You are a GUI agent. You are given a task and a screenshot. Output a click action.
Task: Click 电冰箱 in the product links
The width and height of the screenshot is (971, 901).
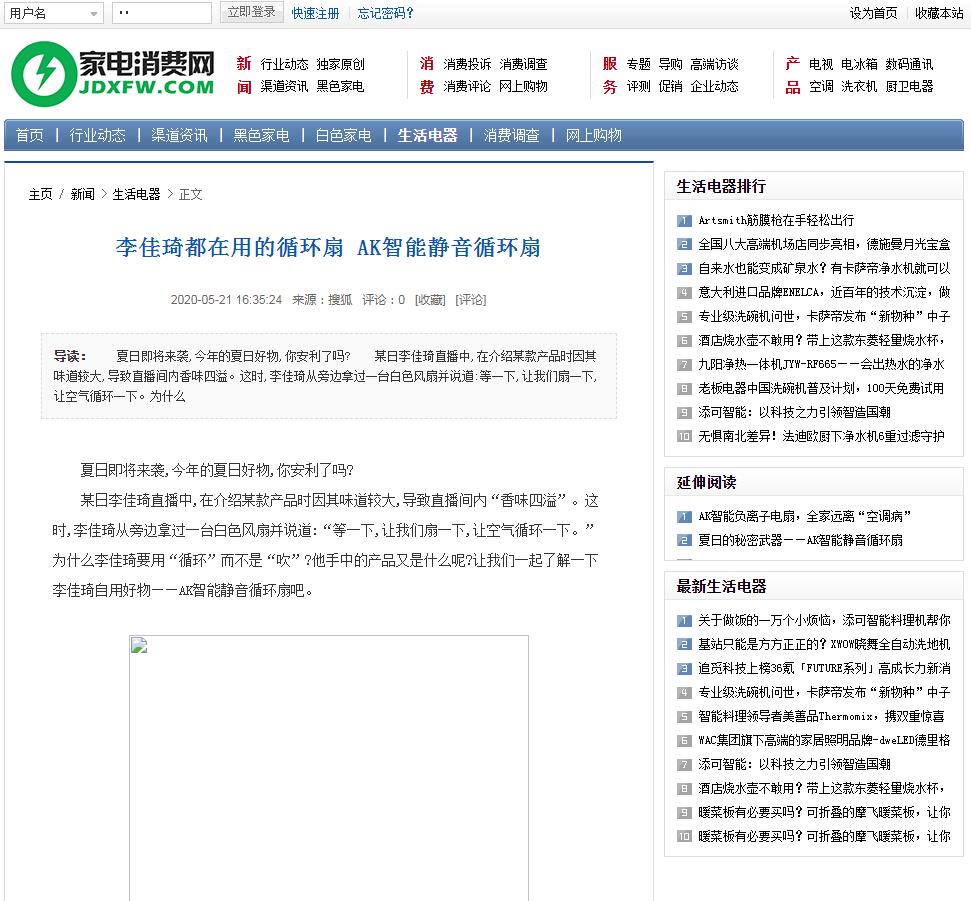(859, 64)
